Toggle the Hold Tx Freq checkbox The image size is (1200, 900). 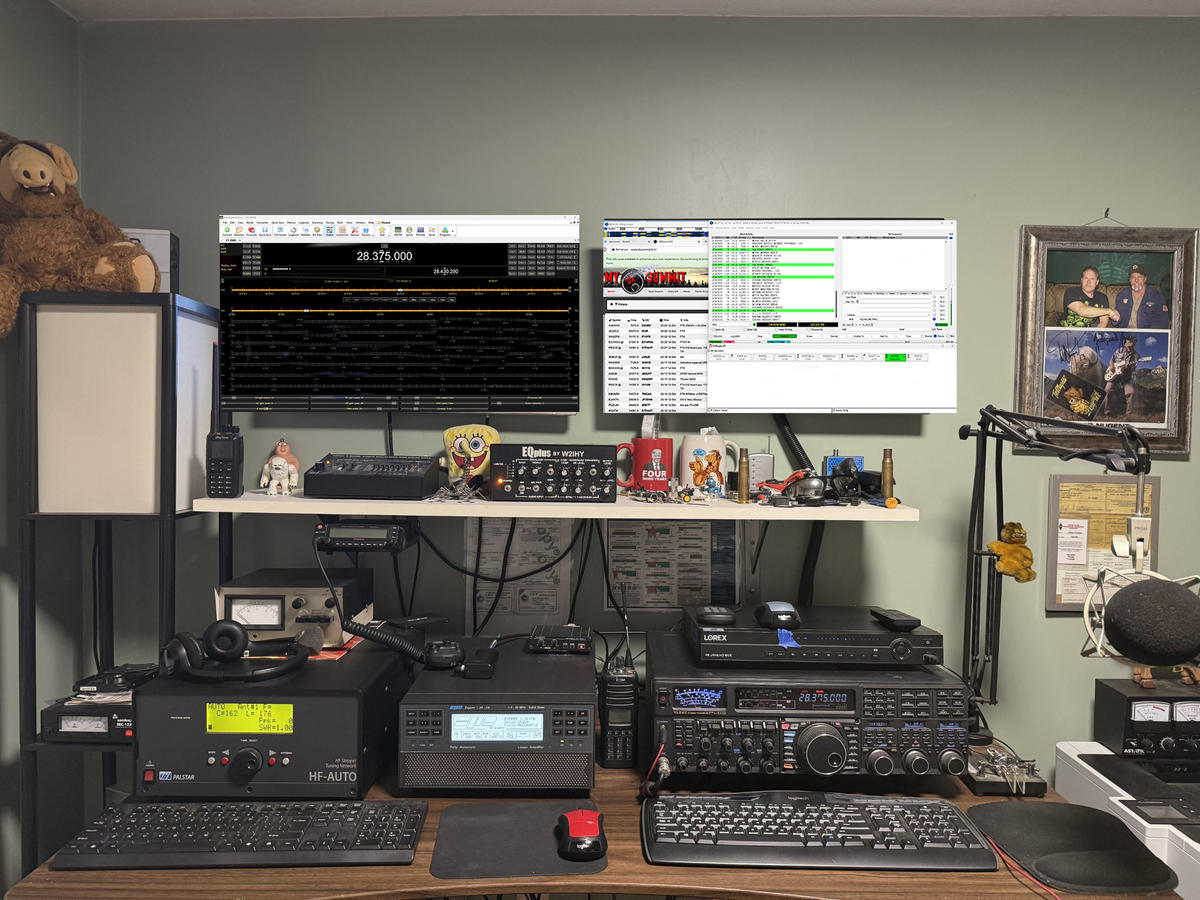(777, 329)
